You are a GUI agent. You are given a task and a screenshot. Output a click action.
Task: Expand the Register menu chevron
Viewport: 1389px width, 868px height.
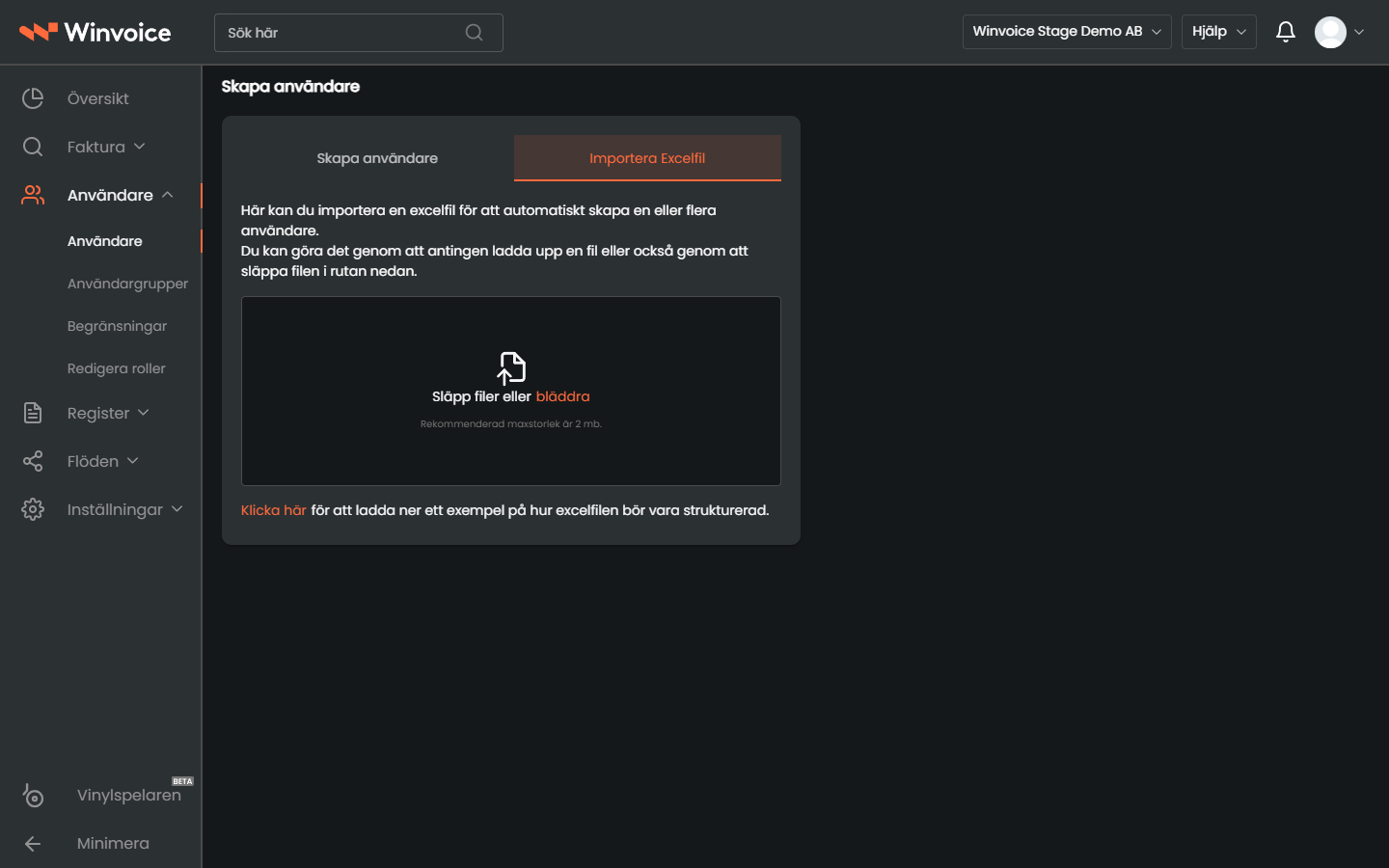[144, 413]
